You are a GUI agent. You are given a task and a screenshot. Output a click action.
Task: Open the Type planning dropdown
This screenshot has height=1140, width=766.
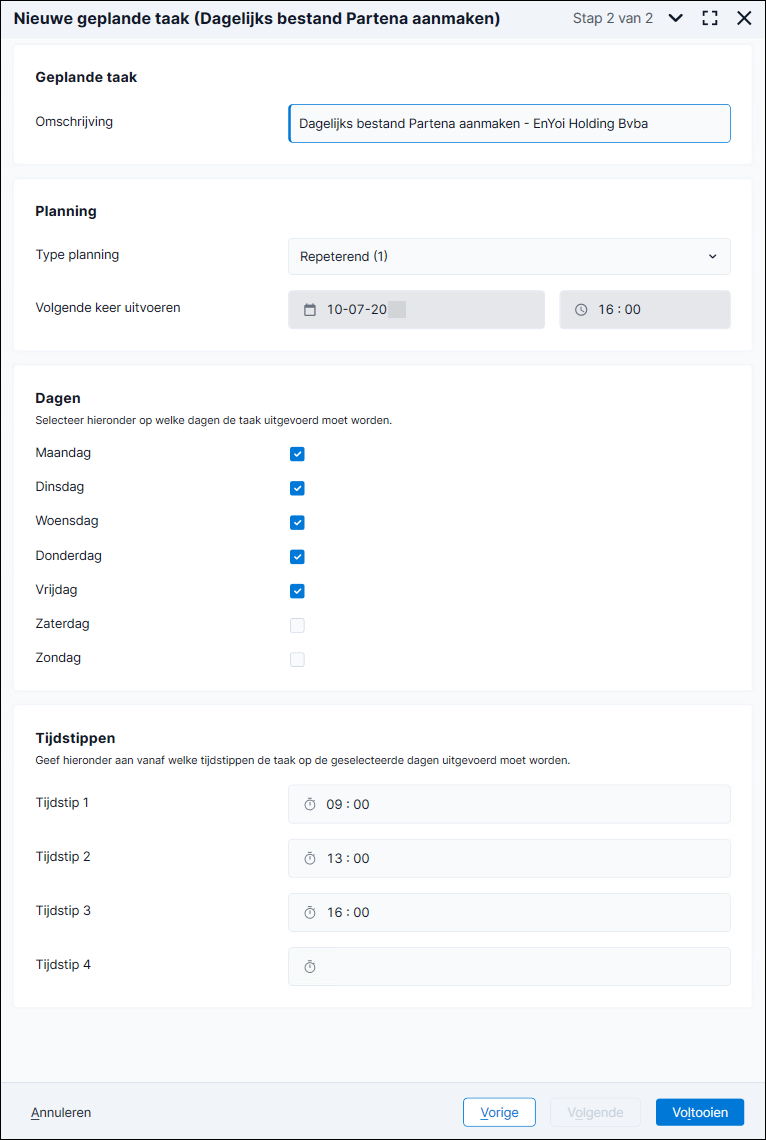[509, 257]
